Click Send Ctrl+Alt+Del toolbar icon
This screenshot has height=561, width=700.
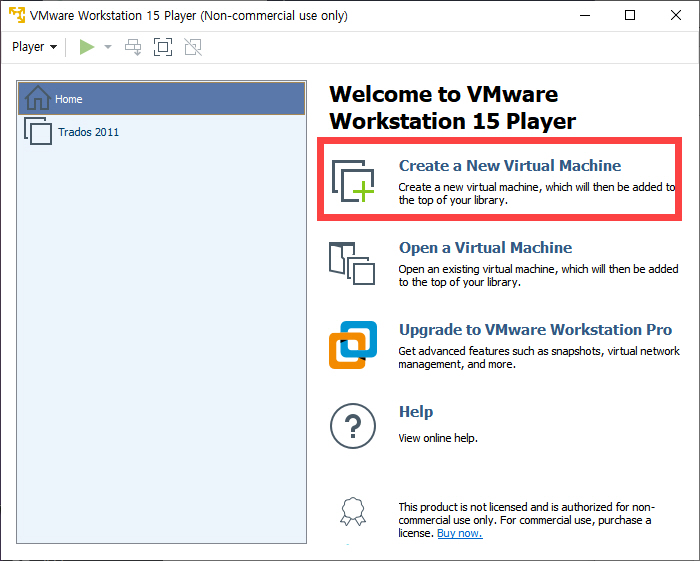133,47
